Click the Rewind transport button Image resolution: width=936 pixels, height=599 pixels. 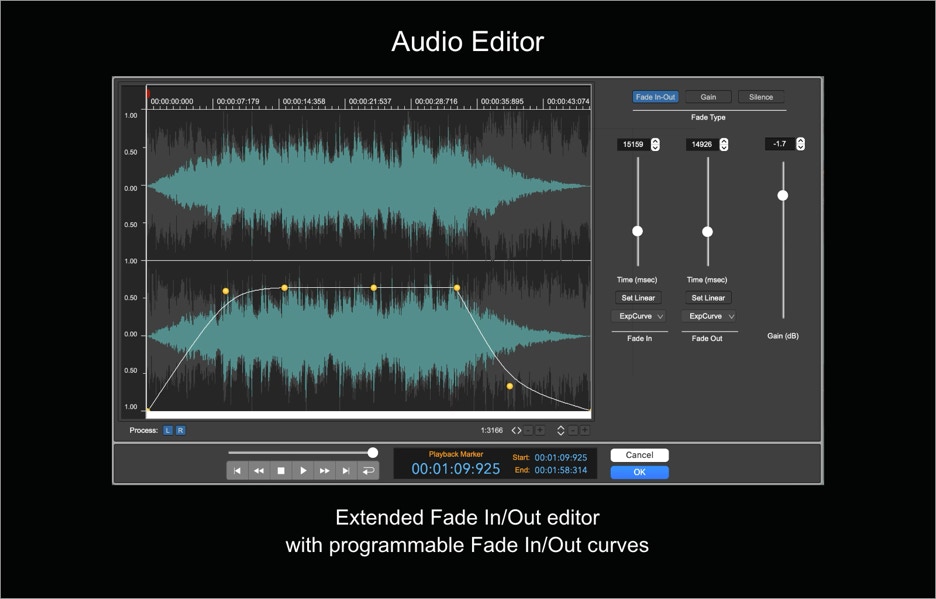click(259, 470)
